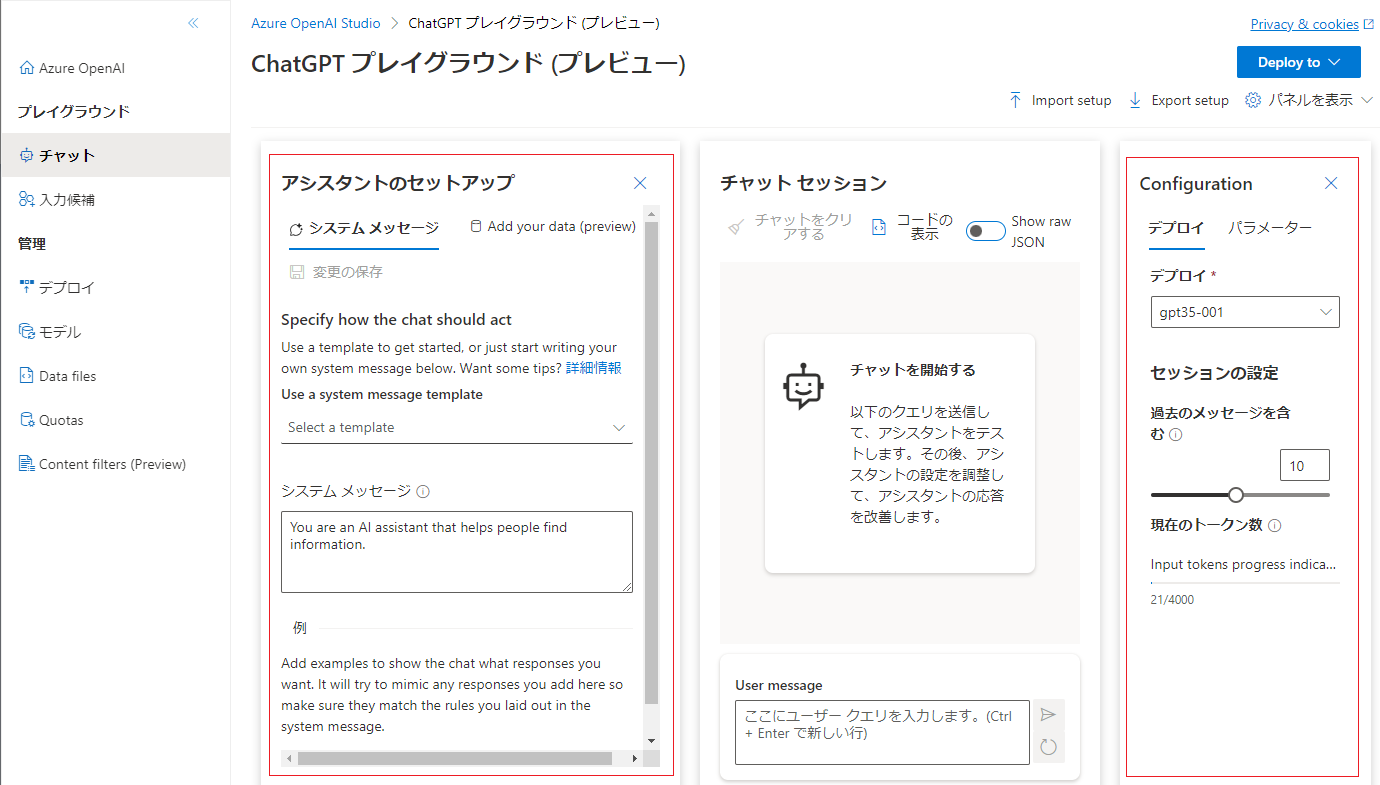Collapse the left navigation with the double-chevron icon
This screenshot has height=785, width=1380.
click(193, 23)
